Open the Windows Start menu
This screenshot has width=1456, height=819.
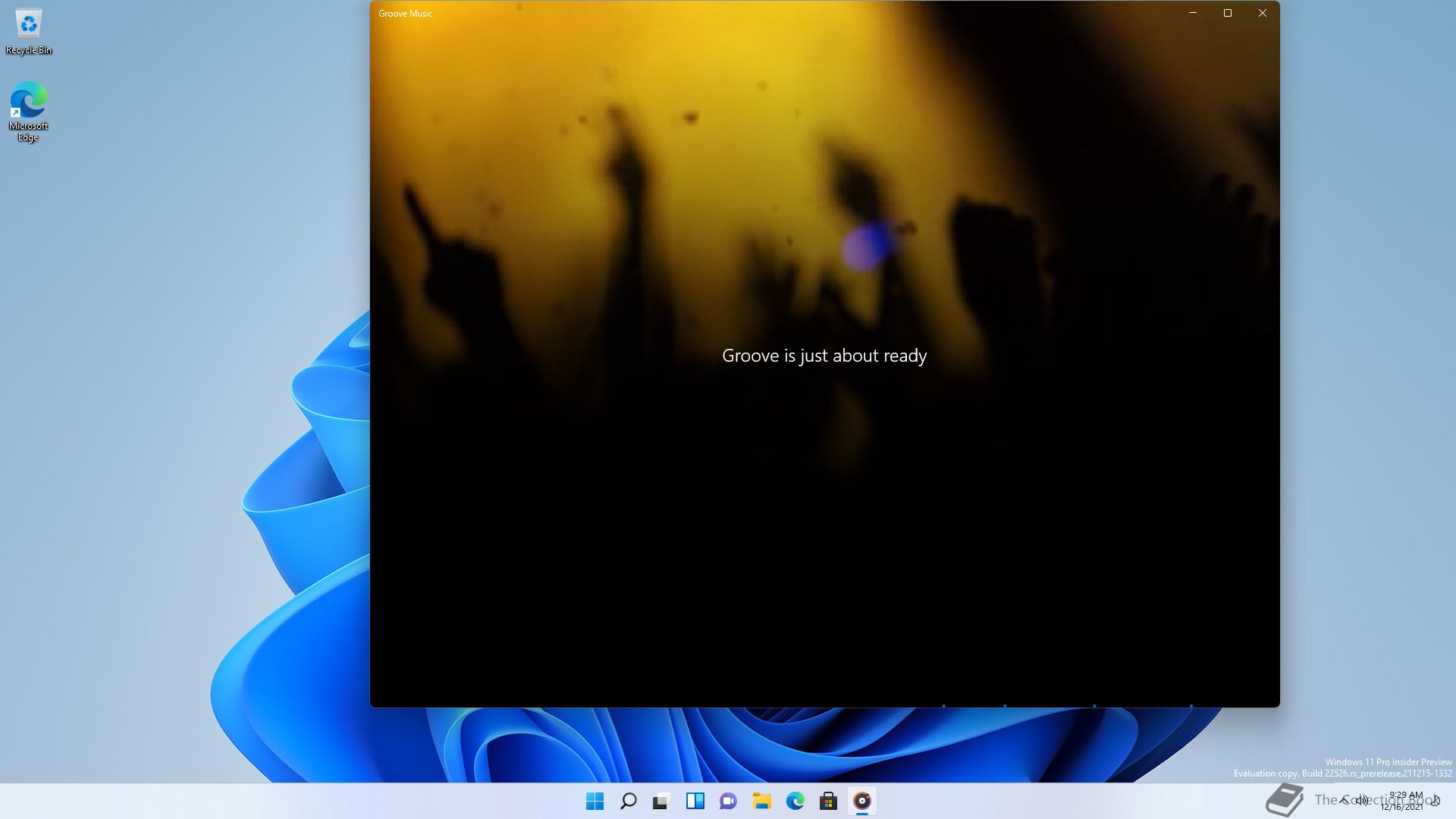(595, 801)
